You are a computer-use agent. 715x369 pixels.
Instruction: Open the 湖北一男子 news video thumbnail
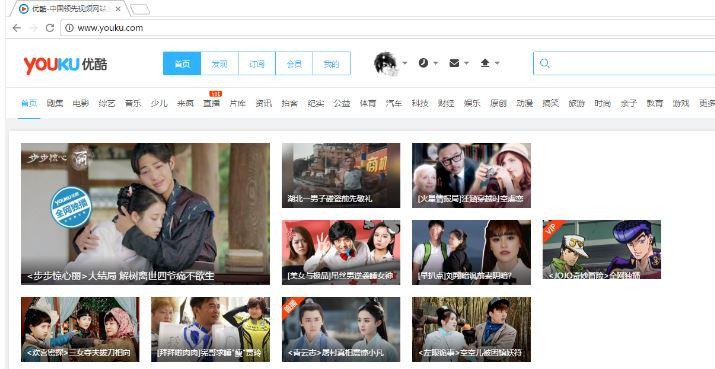[341, 176]
